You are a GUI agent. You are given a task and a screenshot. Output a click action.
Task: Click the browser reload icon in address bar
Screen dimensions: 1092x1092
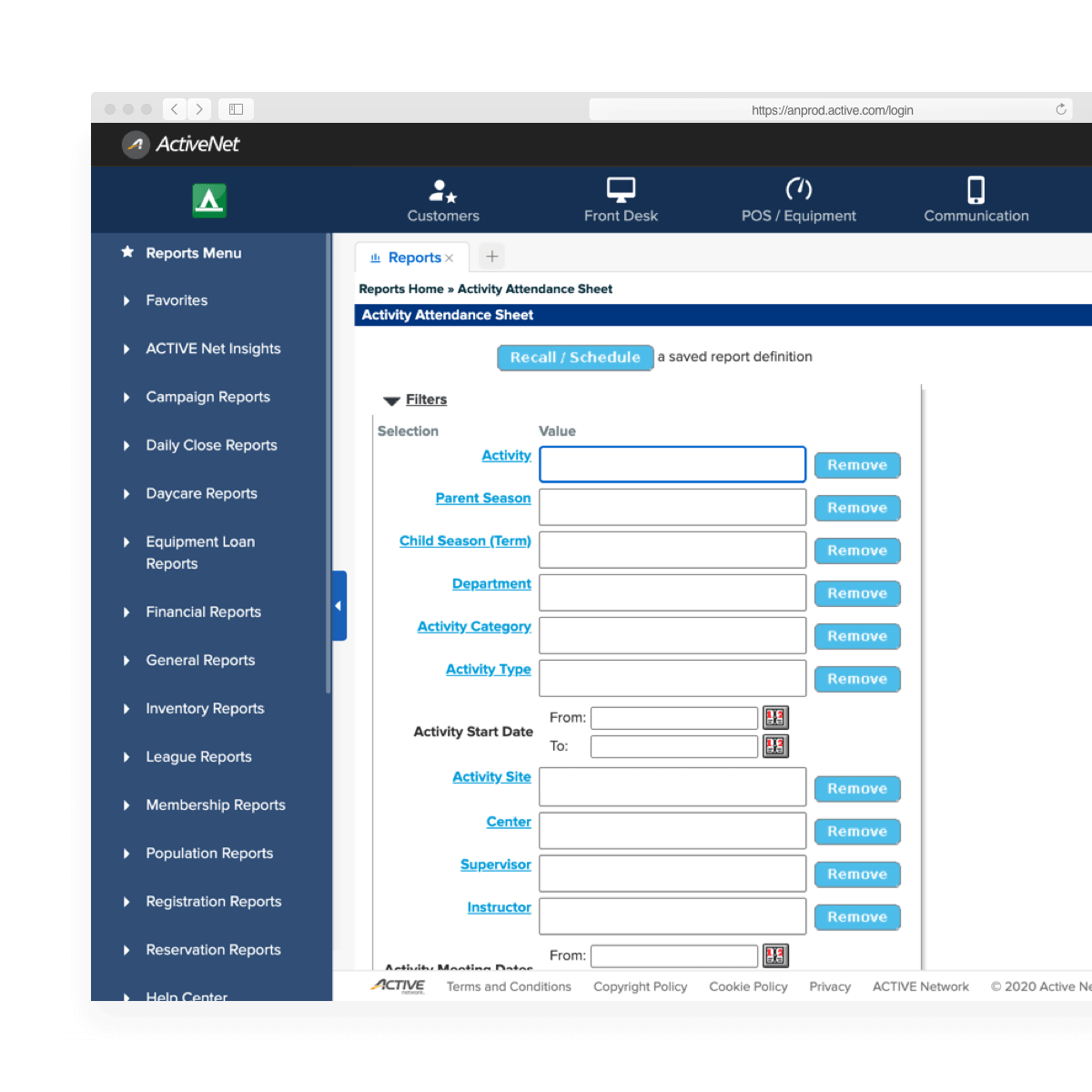[1060, 109]
